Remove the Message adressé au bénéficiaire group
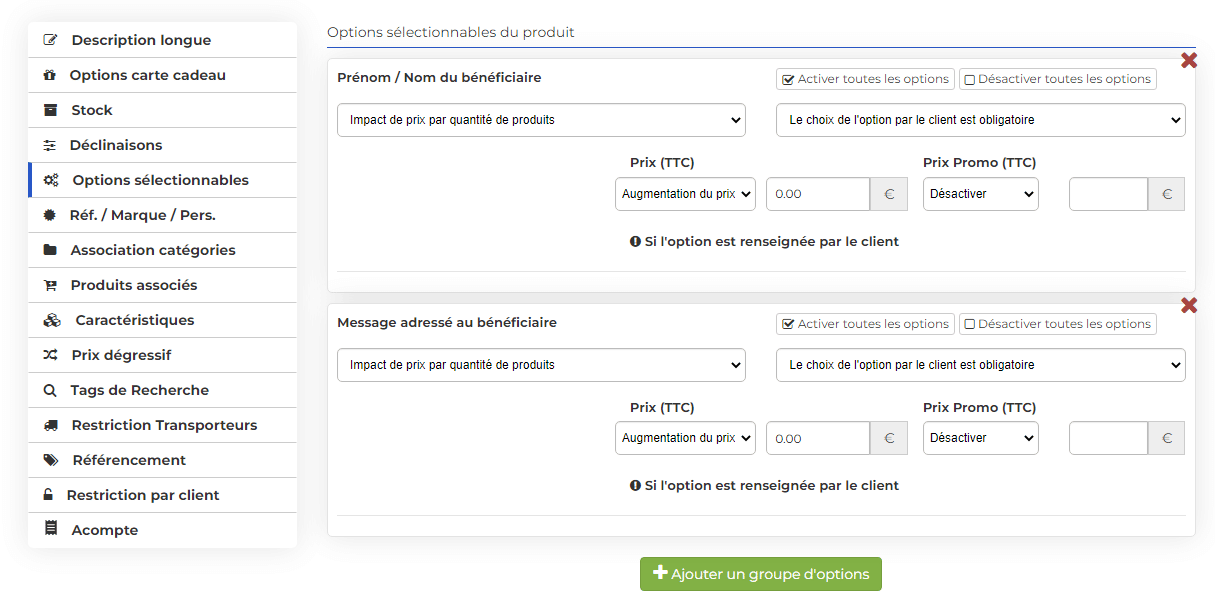Viewport: 1215px width, 614px height. tap(1189, 305)
